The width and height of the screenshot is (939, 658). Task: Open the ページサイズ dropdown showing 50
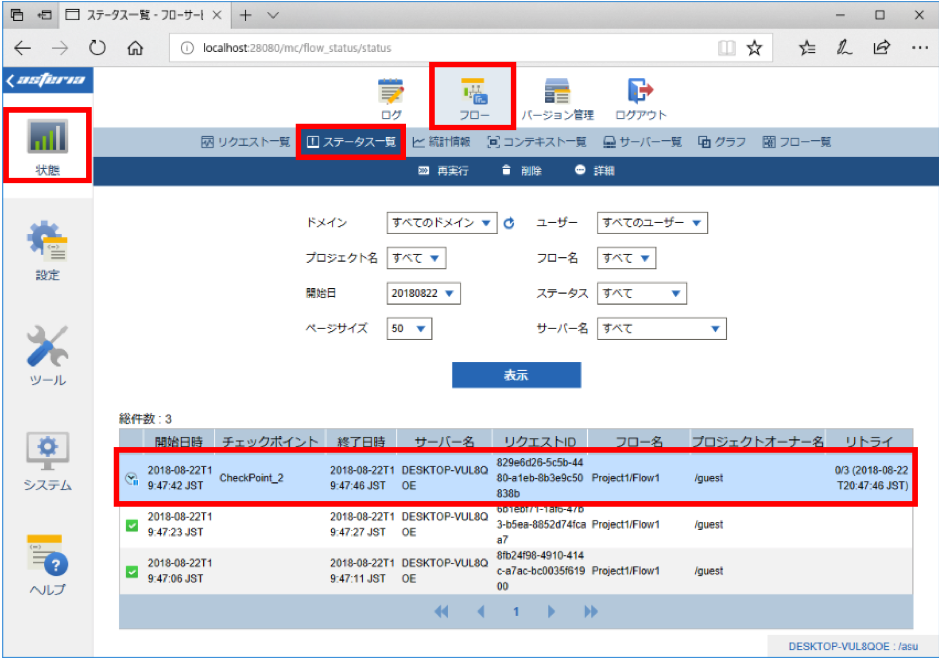[x=409, y=329]
